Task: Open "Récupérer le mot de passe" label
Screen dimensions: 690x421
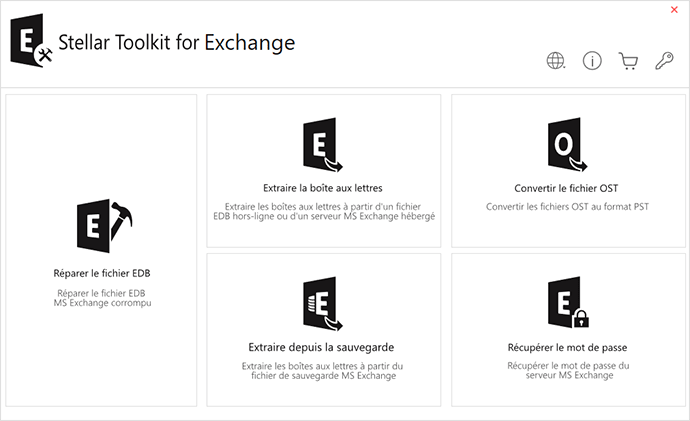Action: 567,347
